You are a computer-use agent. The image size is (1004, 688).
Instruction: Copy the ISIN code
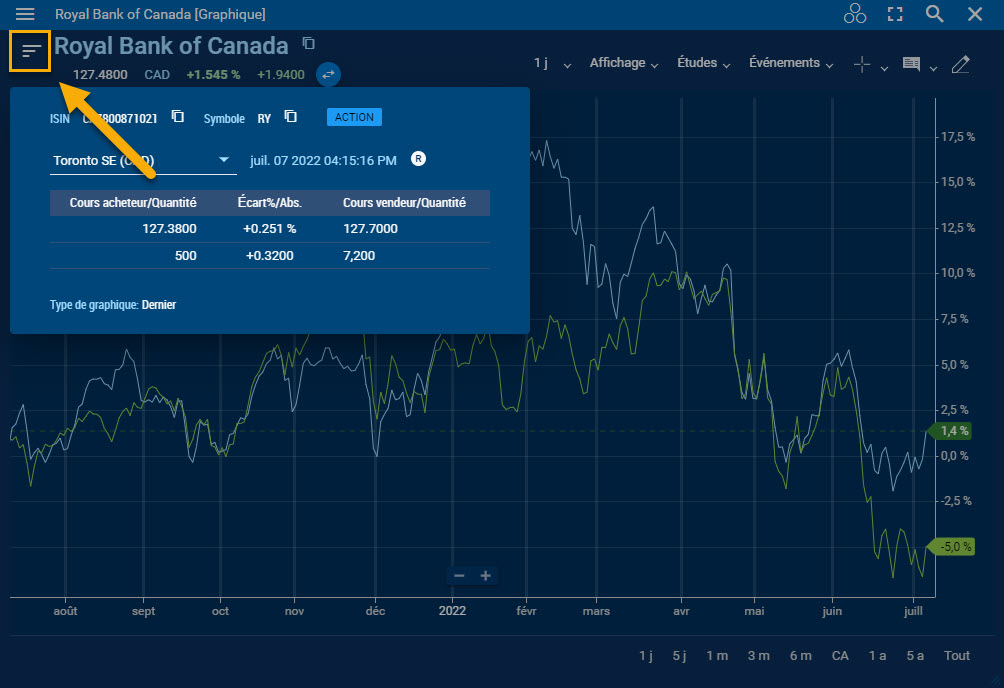[177, 117]
